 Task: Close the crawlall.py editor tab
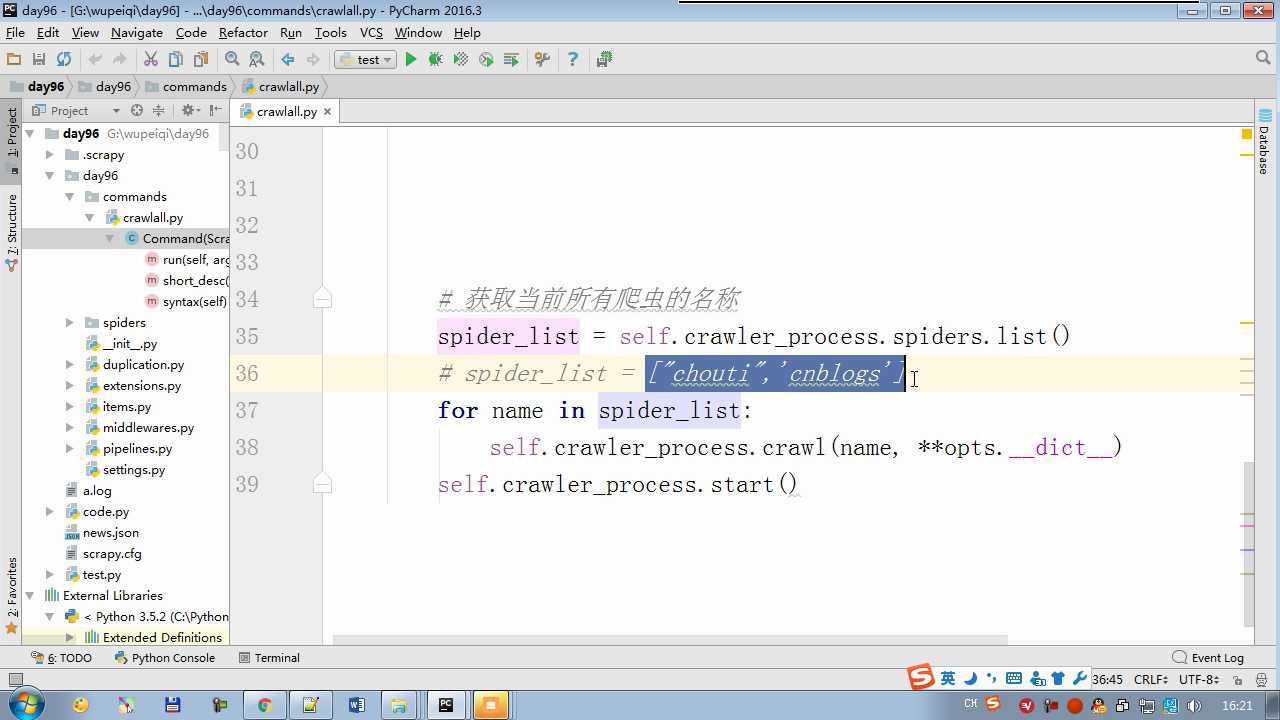(x=327, y=111)
